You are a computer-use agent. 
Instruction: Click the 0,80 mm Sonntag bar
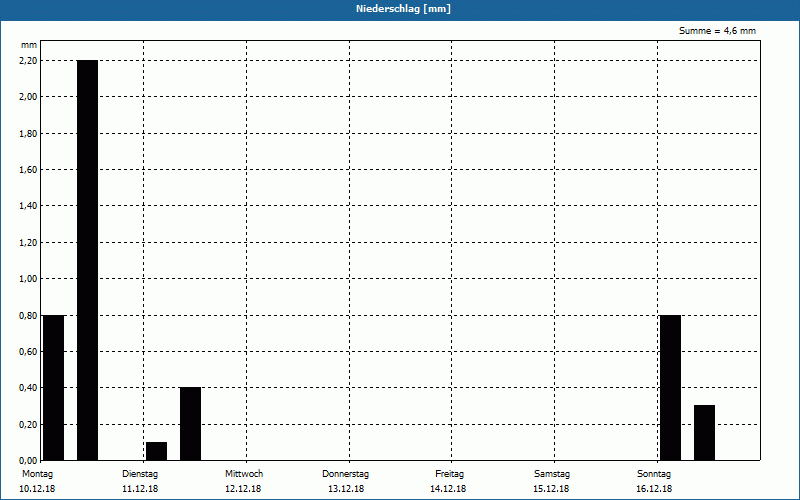pos(670,388)
